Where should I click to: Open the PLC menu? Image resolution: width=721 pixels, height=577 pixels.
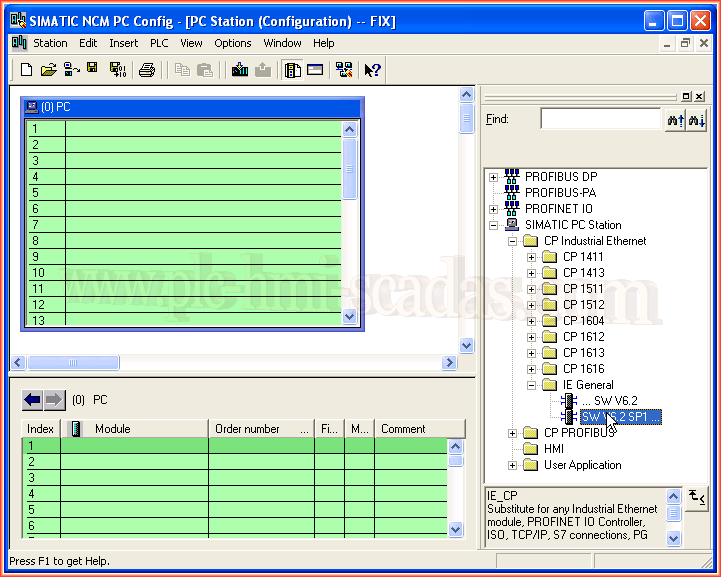[159, 43]
